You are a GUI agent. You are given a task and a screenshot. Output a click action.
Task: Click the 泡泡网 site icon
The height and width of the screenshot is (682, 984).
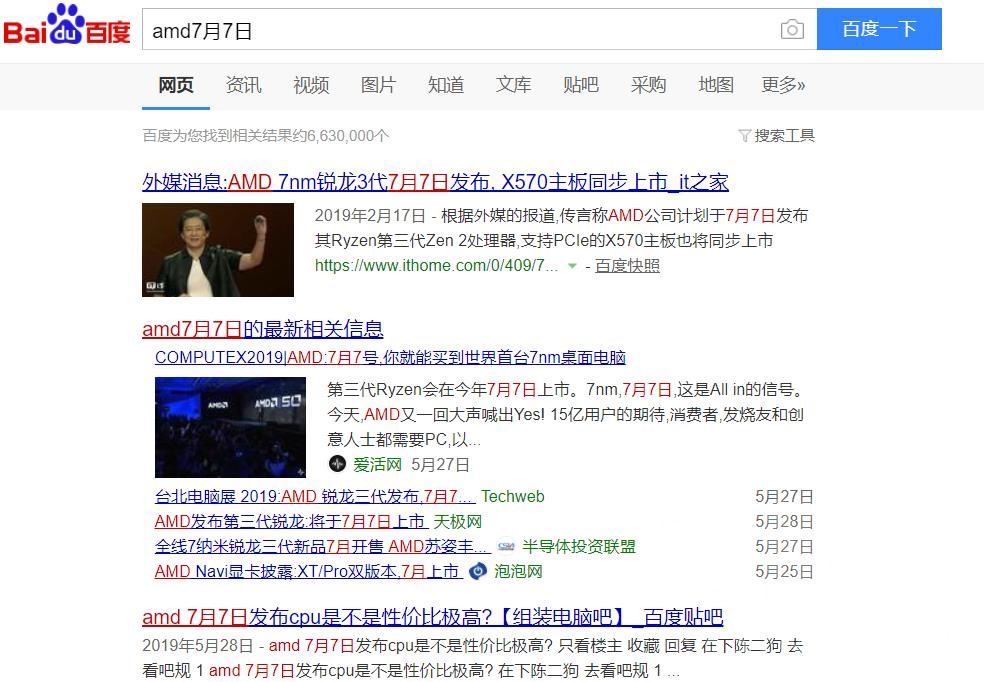click(478, 571)
